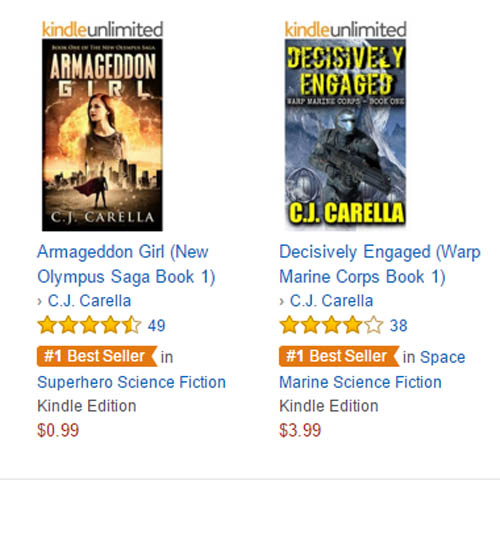View the 38 reviews for Decisively Engaged

pos(399,326)
